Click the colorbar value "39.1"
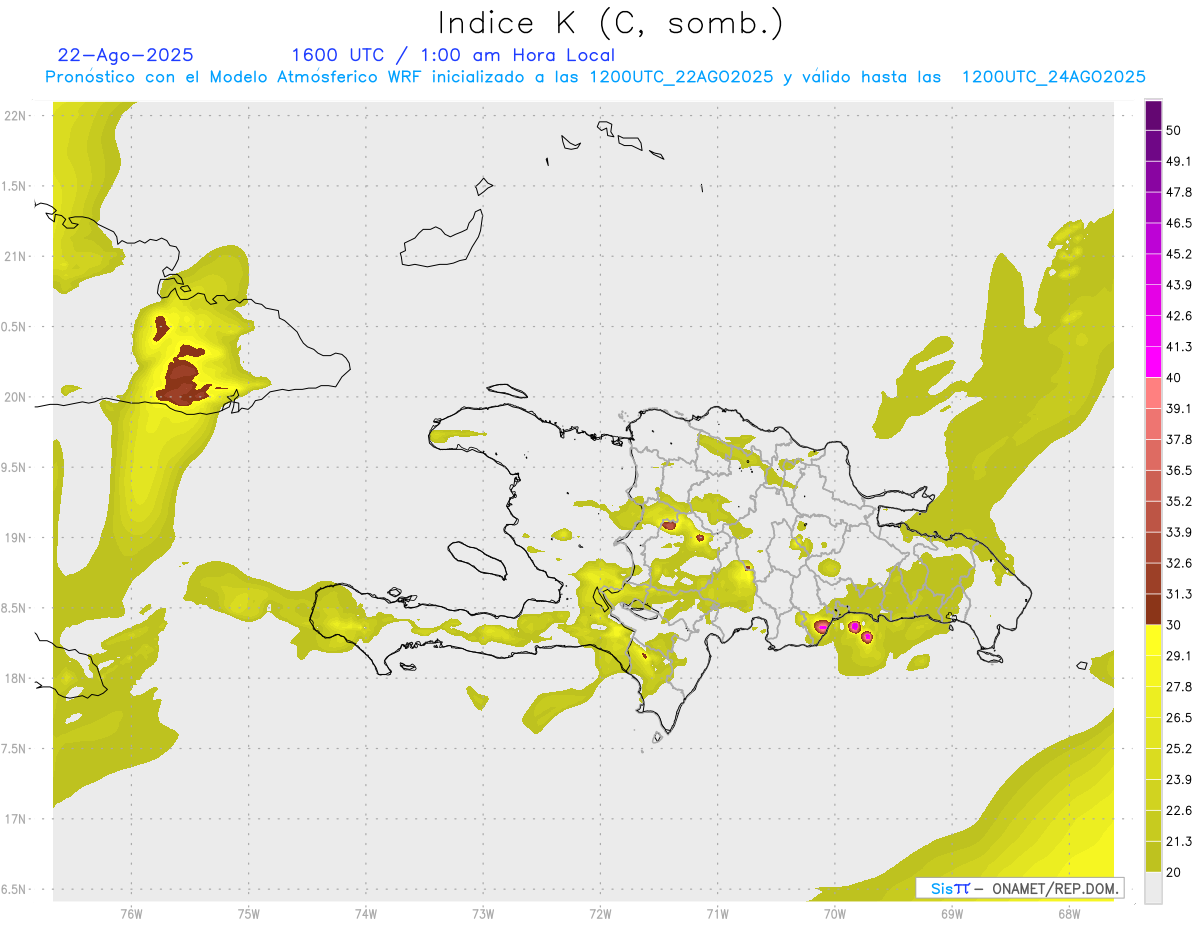The height and width of the screenshot is (927, 1200). tap(1179, 409)
